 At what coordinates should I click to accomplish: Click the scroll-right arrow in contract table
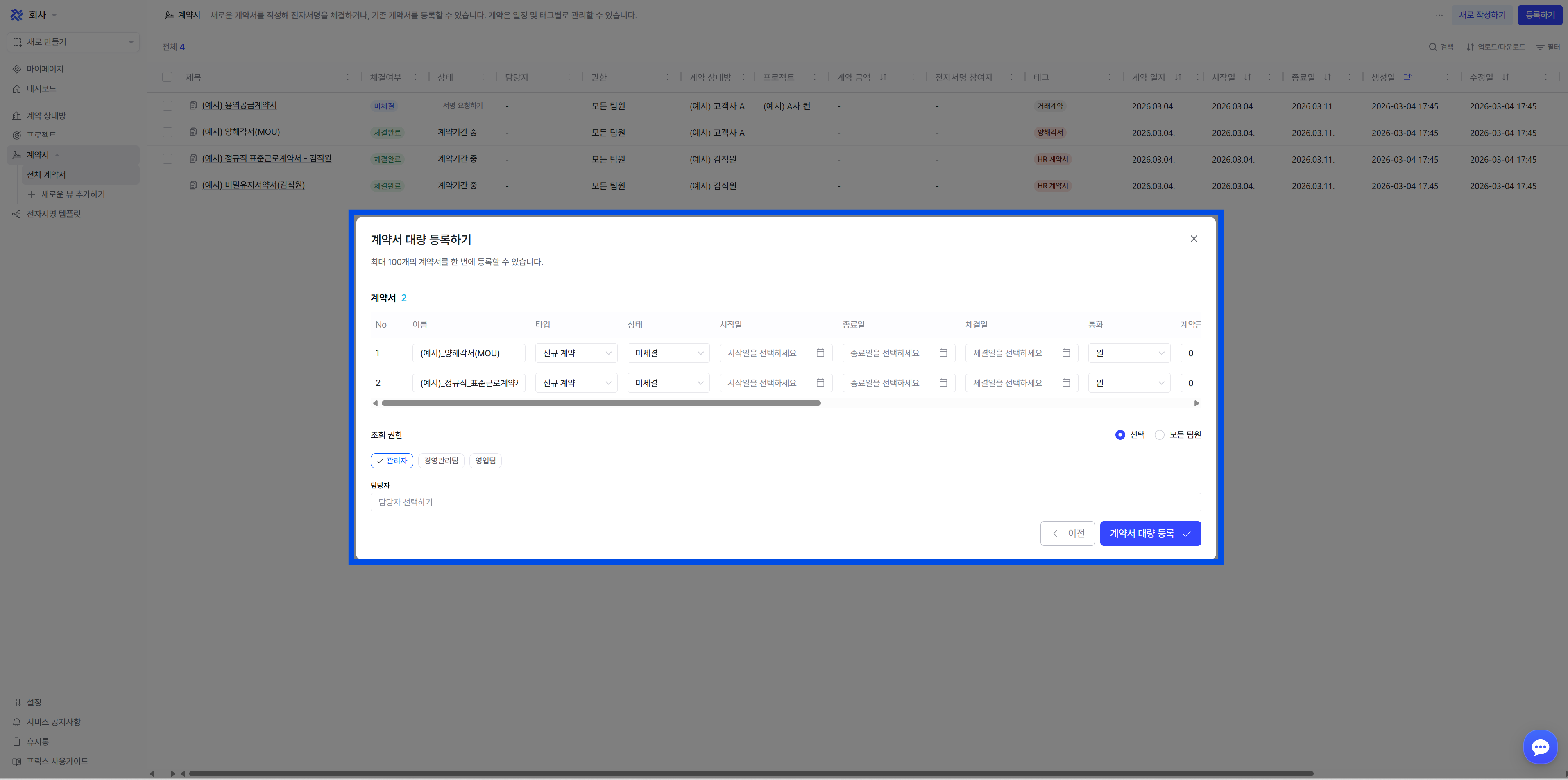pyautogui.click(x=1196, y=403)
